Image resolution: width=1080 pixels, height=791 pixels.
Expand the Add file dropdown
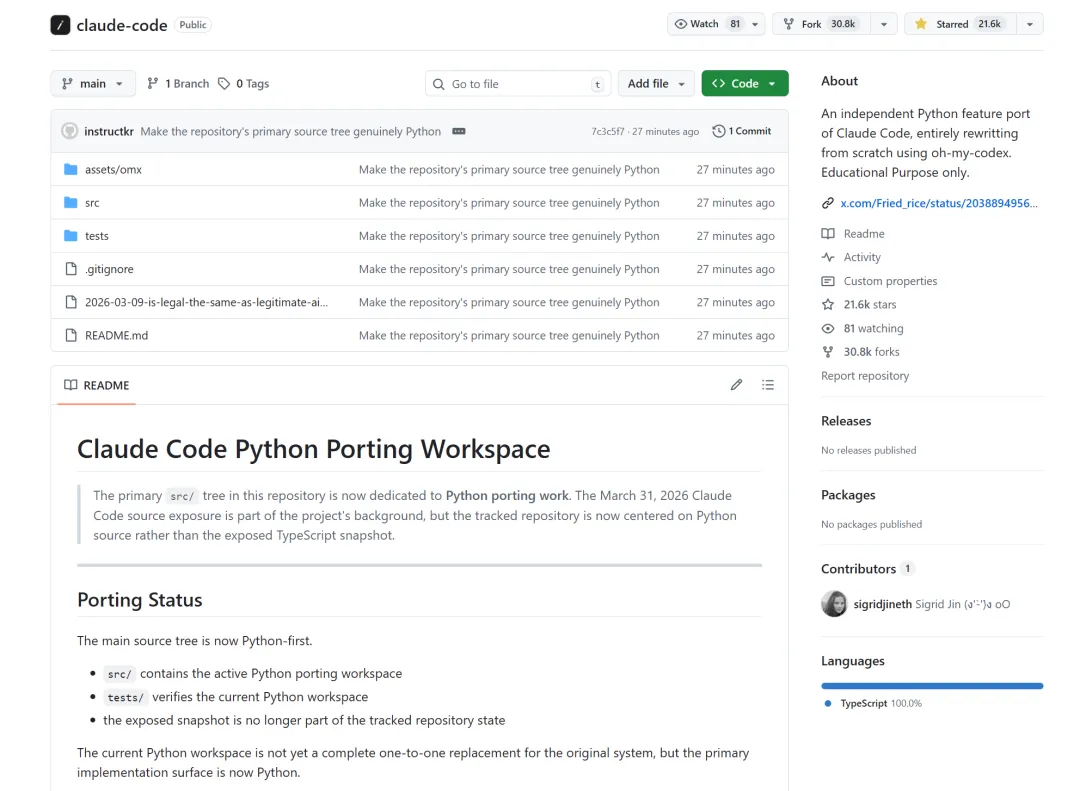coord(656,84)
